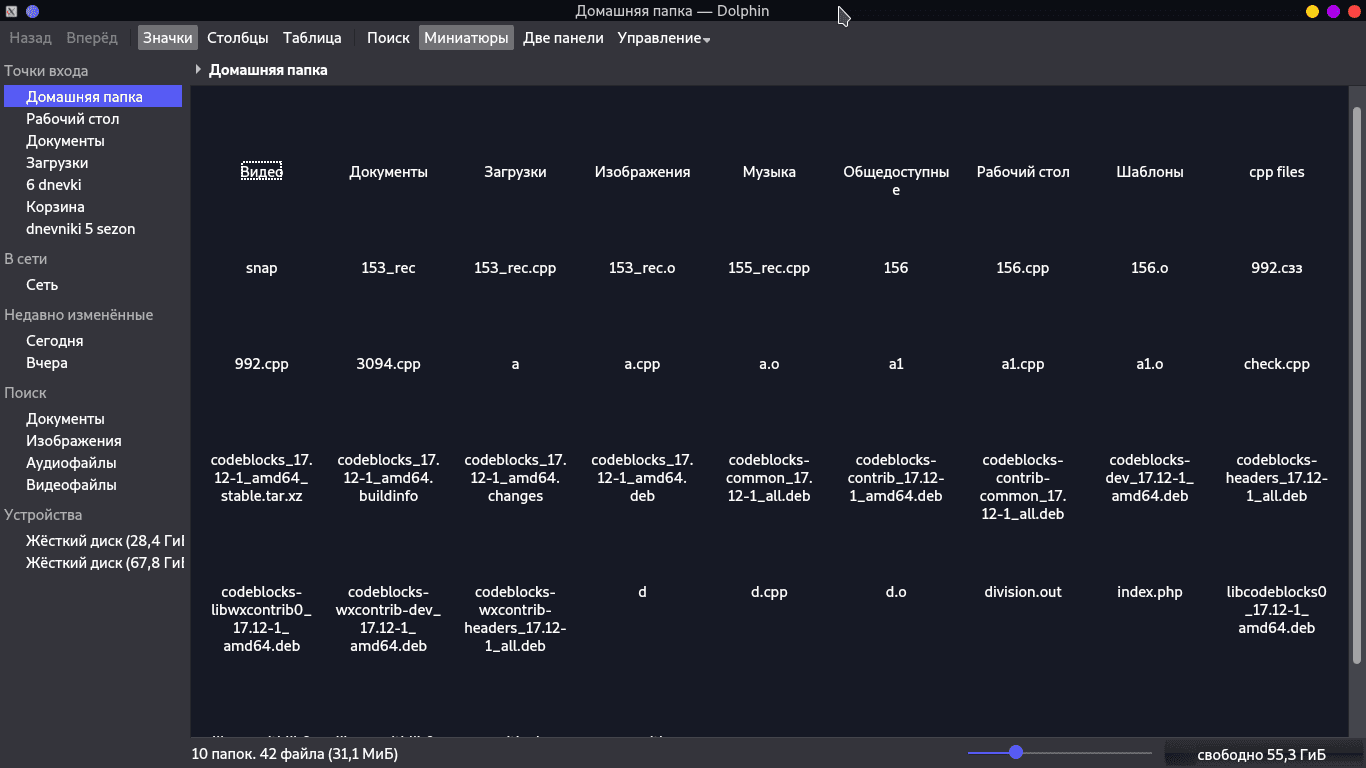Show files modified Сегодня

tap(92, 341)
